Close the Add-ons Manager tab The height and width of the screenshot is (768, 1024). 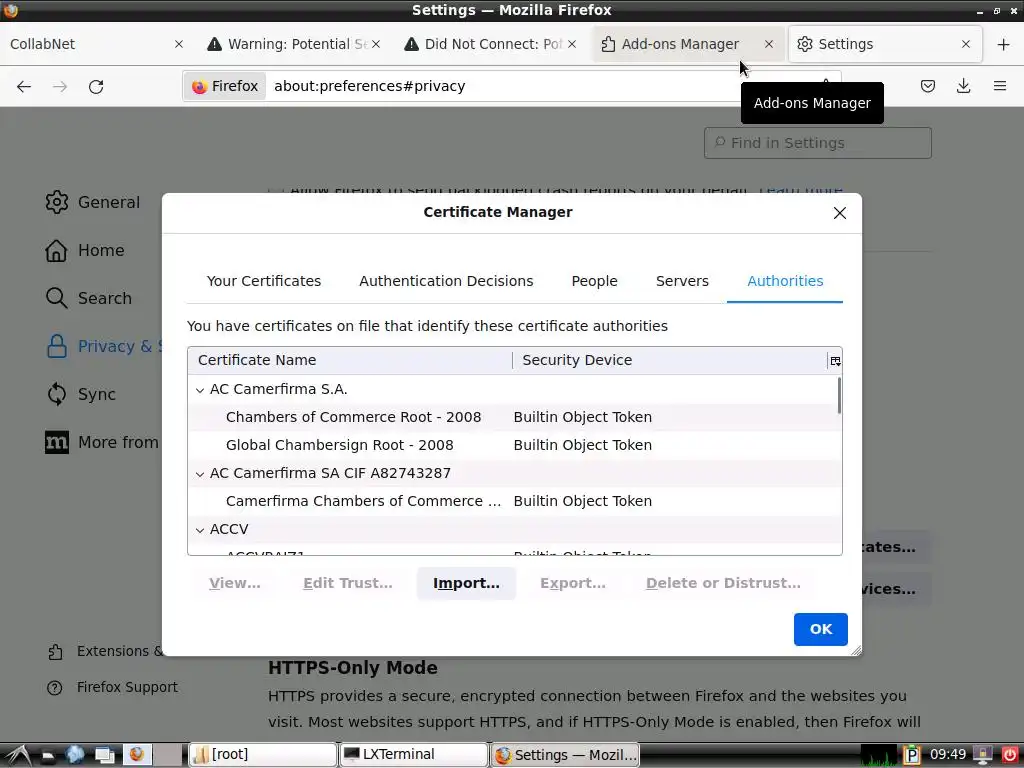coord(769,44)
